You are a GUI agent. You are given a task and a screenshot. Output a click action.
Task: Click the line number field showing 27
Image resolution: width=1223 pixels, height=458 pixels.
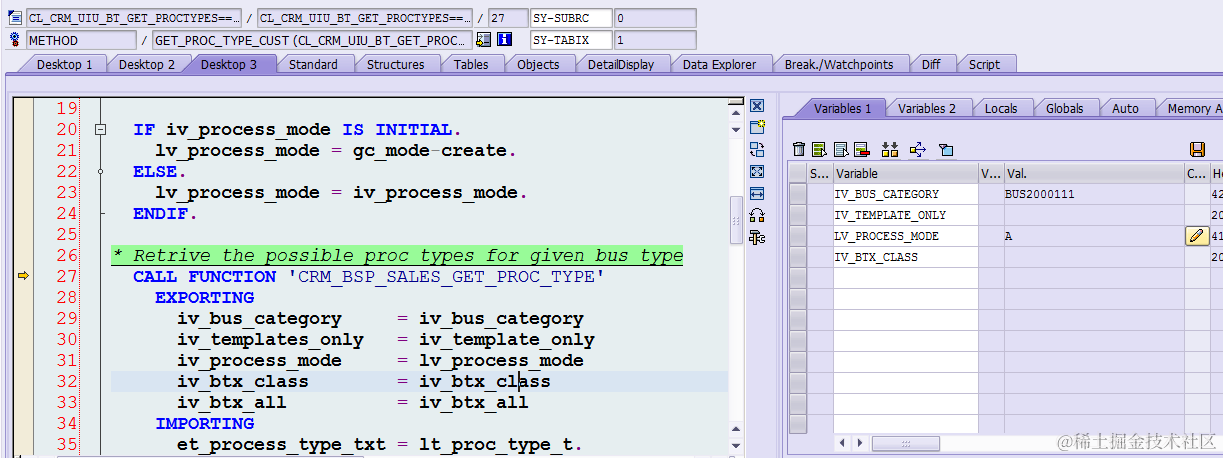click(x=508, y=18)
